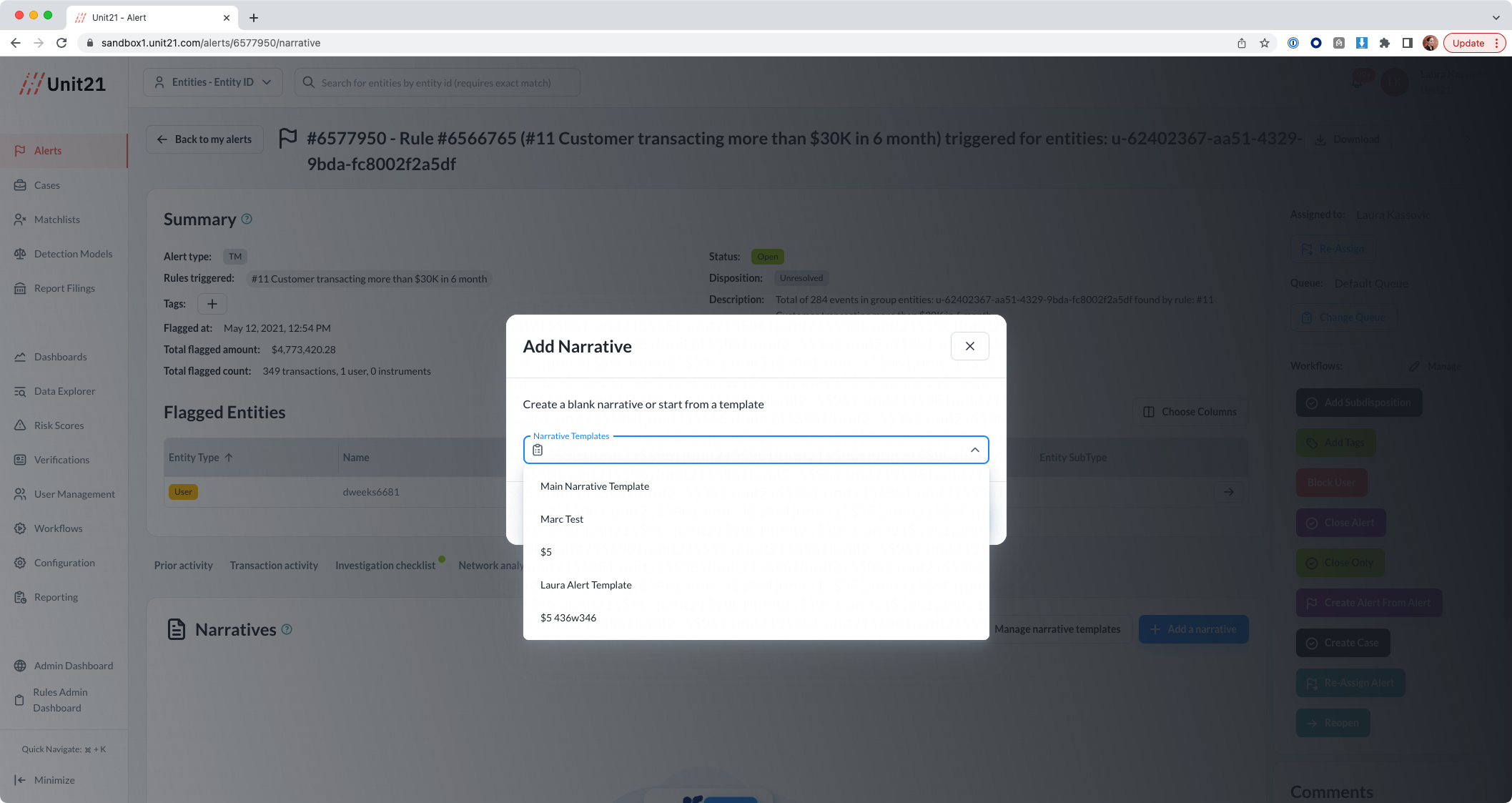Click Create Case workflow button

pyautogui.click(x=1343, y=643)
